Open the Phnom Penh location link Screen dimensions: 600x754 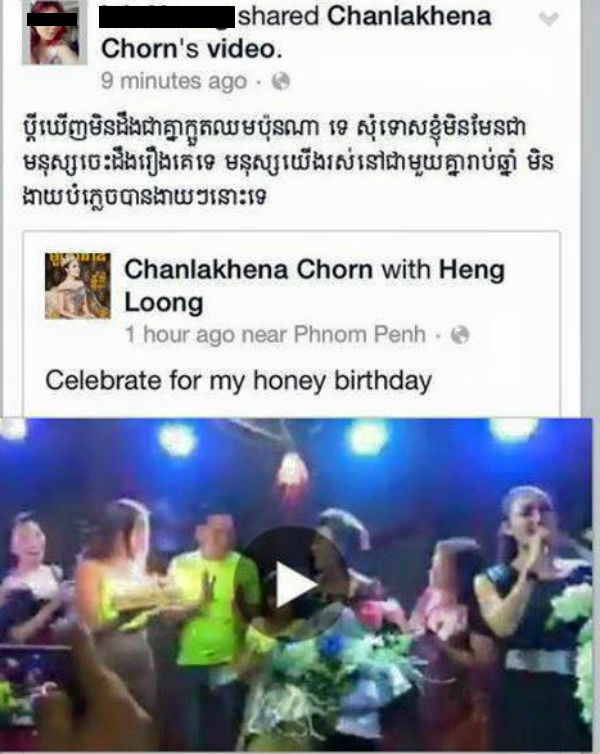[x=360, y=334]
